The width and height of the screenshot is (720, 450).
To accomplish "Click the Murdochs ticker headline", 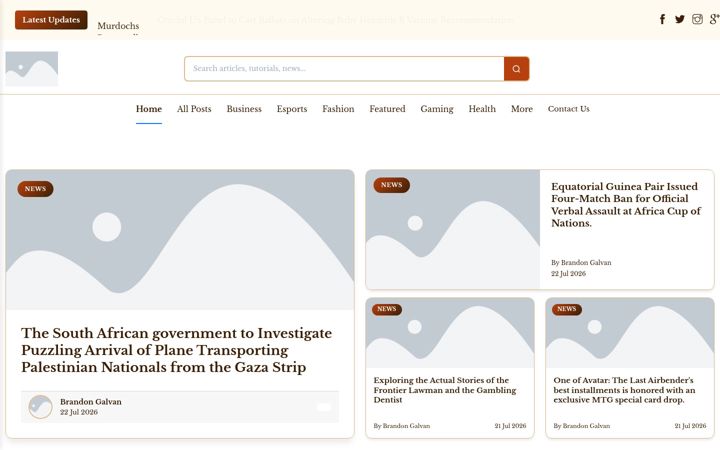I will tap(118, 26).
